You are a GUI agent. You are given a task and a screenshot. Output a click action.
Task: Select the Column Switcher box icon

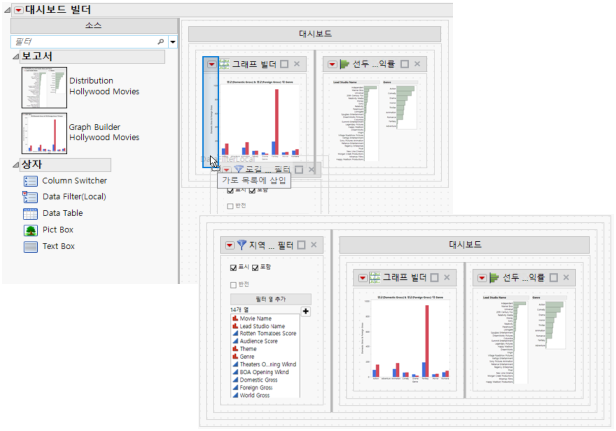point(31,181)
